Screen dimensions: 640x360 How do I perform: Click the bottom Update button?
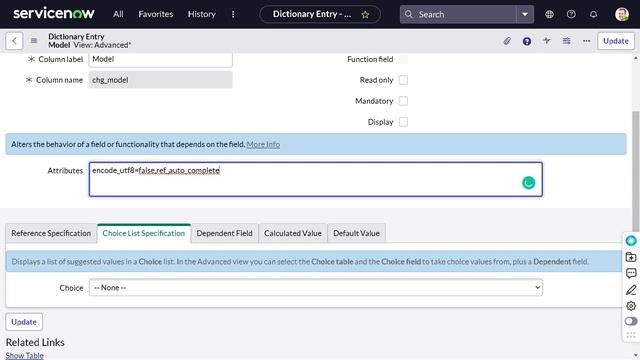click(x=24, y=322)
